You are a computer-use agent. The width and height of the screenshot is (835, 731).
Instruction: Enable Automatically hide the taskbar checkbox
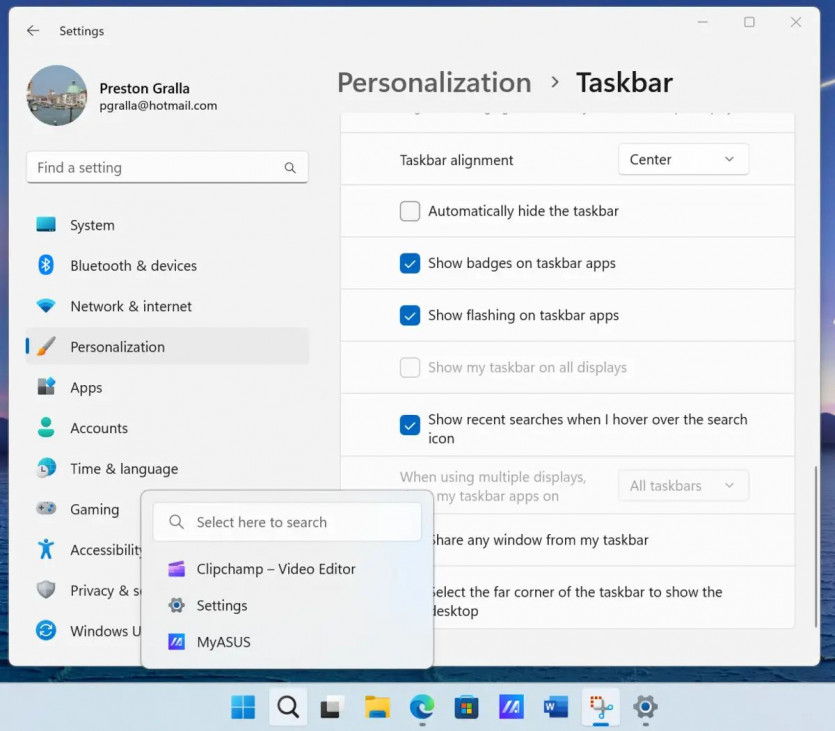tap(410, 211)
